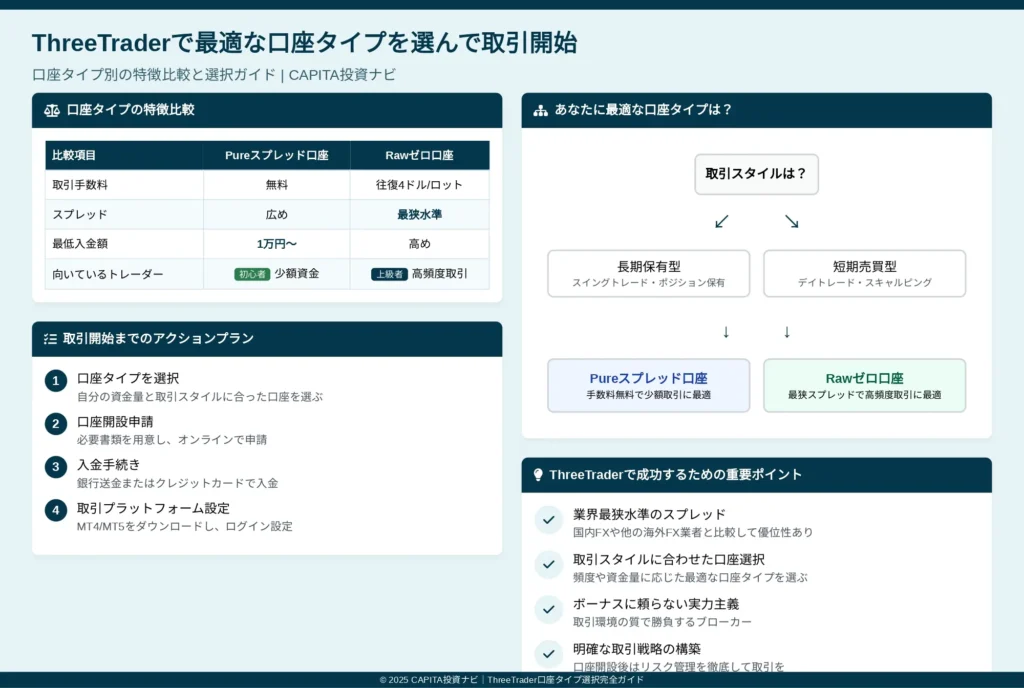Click the description 必要書類を用意し、オンラインで申請

point(172,439)
